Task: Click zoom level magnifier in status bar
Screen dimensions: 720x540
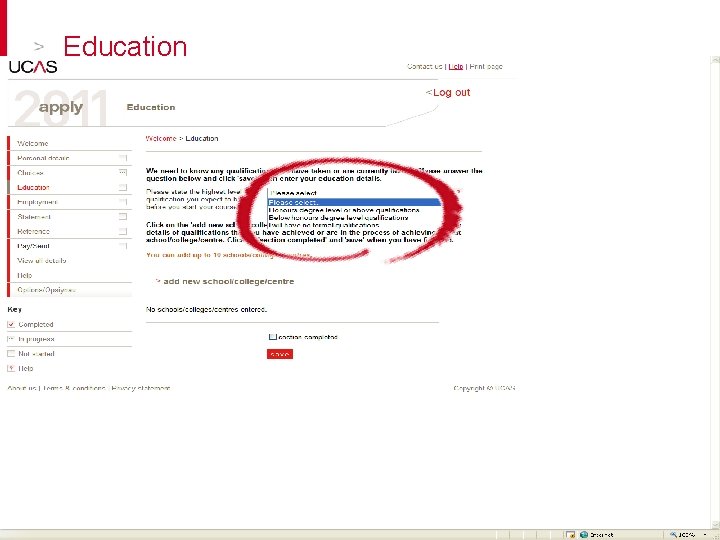Action: coord(673,534)
